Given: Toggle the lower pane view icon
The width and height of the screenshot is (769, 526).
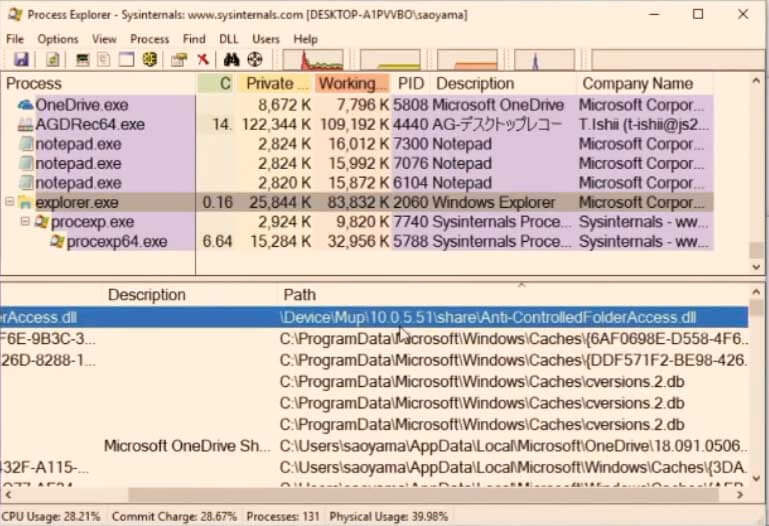Looking at the screenshot, I should click(x=127, y=60).
